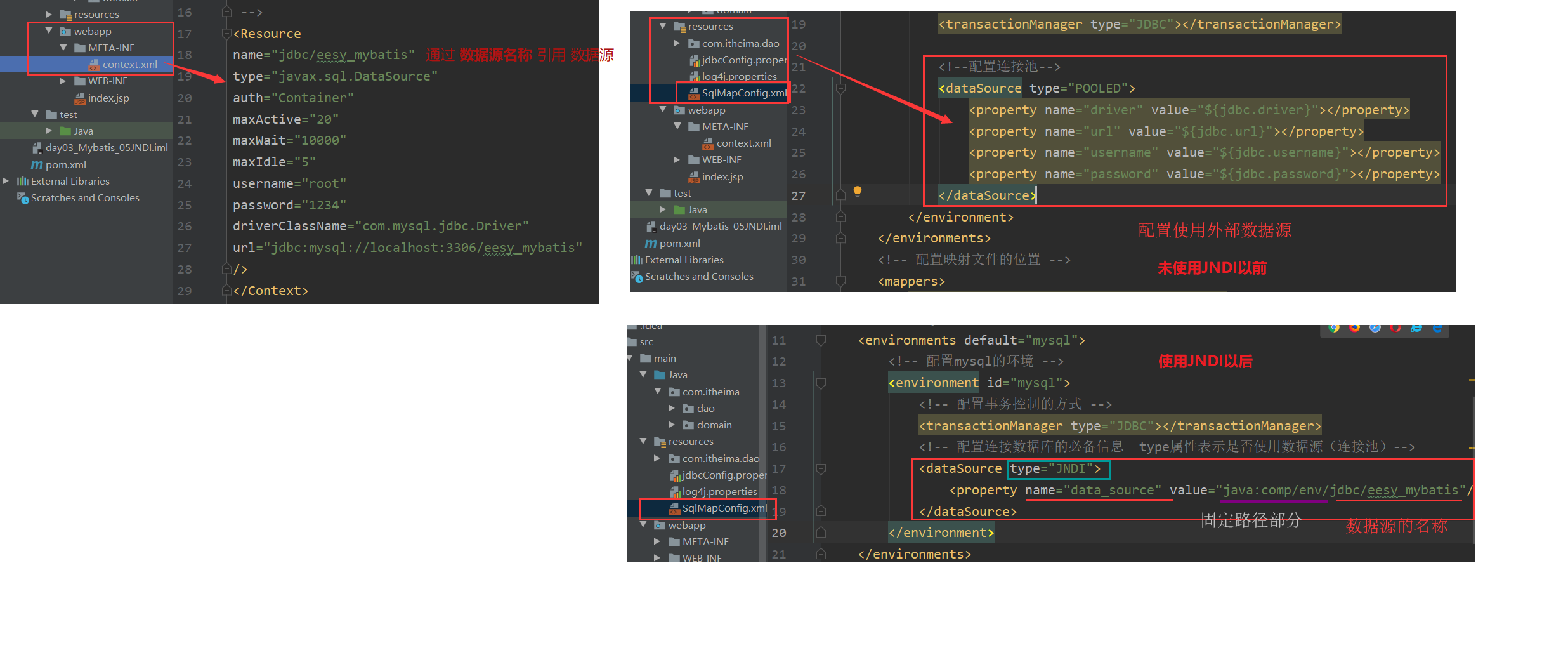Open Opera from the browser preview icons
Image resolution: width=1568 pixels, height=655 pixels.
pyautogui.click(x=1395, y=327)
